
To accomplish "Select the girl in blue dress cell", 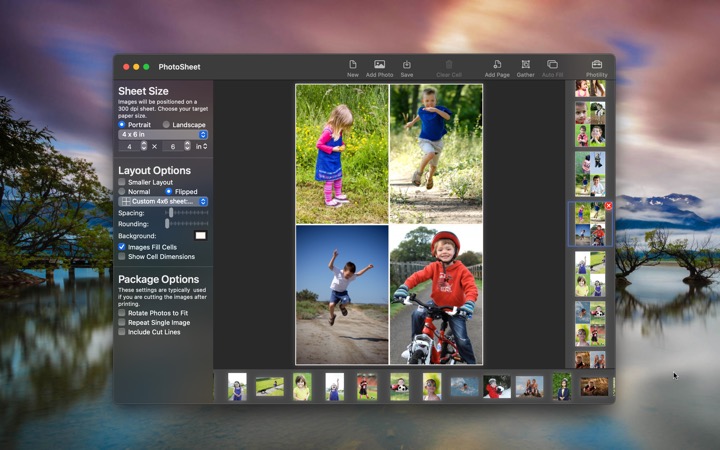I will coord(342,154).
